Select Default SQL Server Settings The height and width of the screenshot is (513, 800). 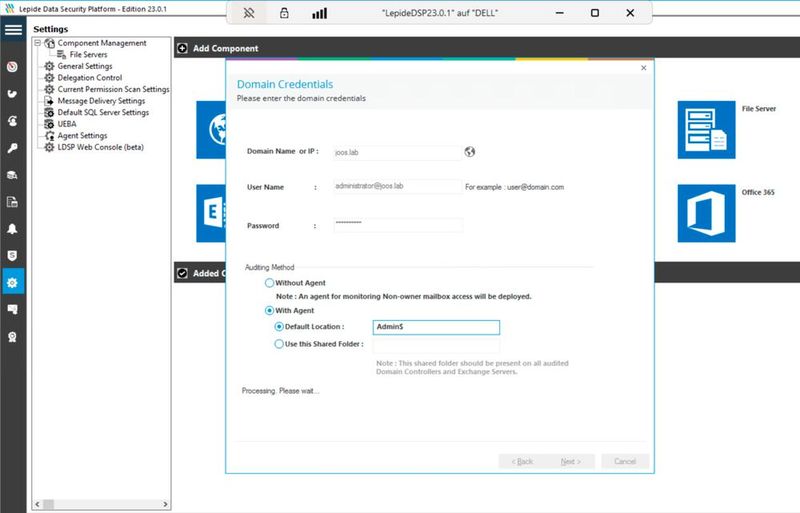pyautogui.click(x=103, y=112)
